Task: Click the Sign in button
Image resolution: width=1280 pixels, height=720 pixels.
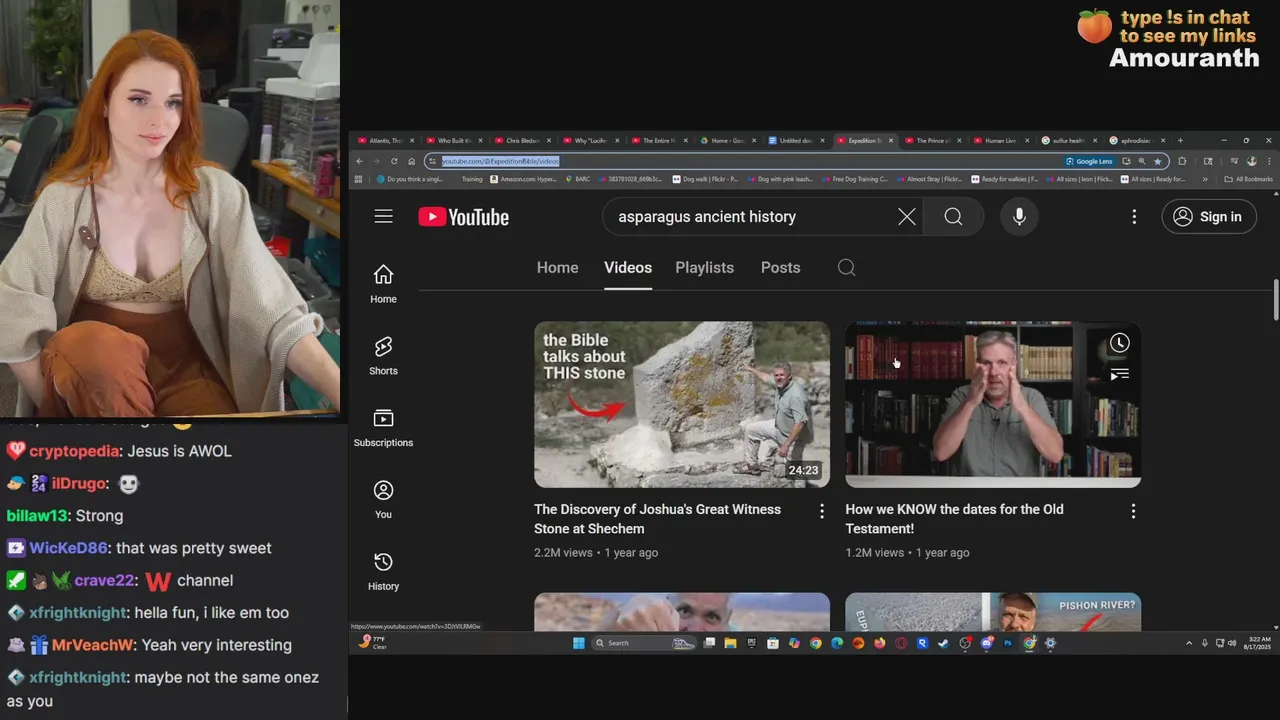Action: (x=1209, y=217)
